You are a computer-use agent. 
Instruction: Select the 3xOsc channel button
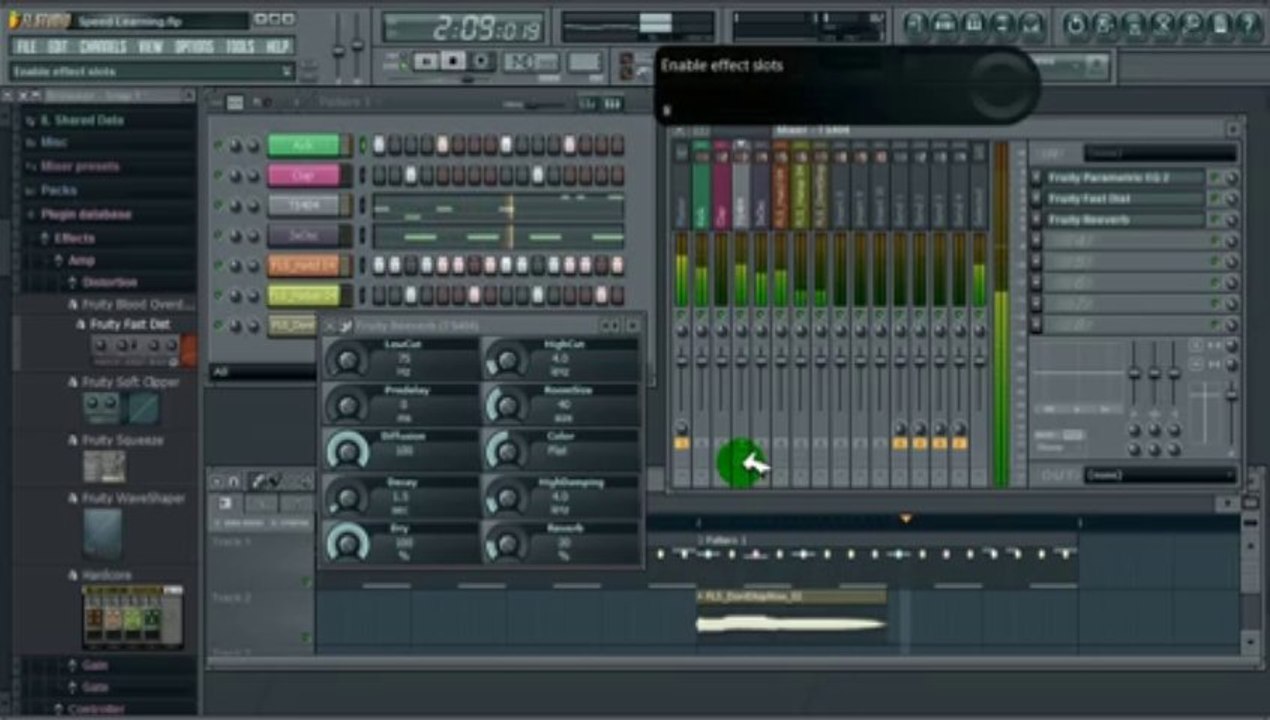pyautogui.click(x=304, y=235)
